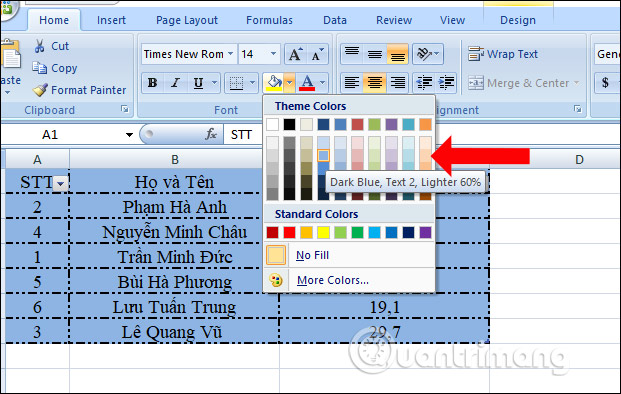The width and height of the screenshot is (621, 394).
Task: Click the Accounting dollar format icon
Action: [x=605, y=83]
